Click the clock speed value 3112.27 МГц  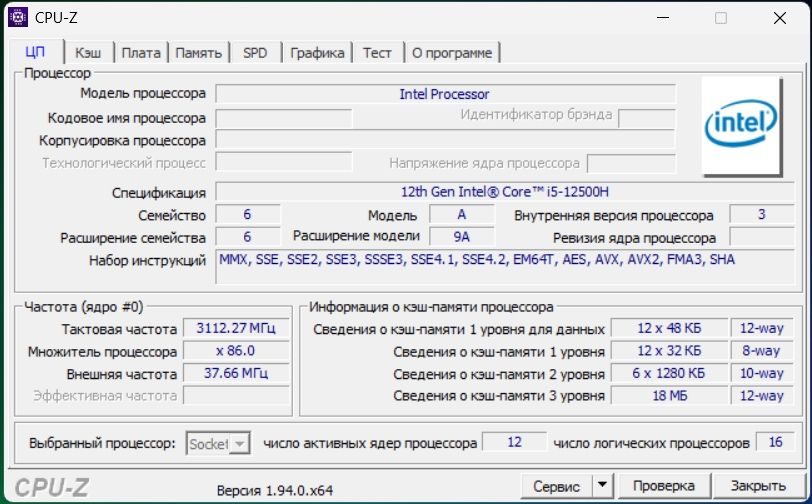tap(236, 328)
